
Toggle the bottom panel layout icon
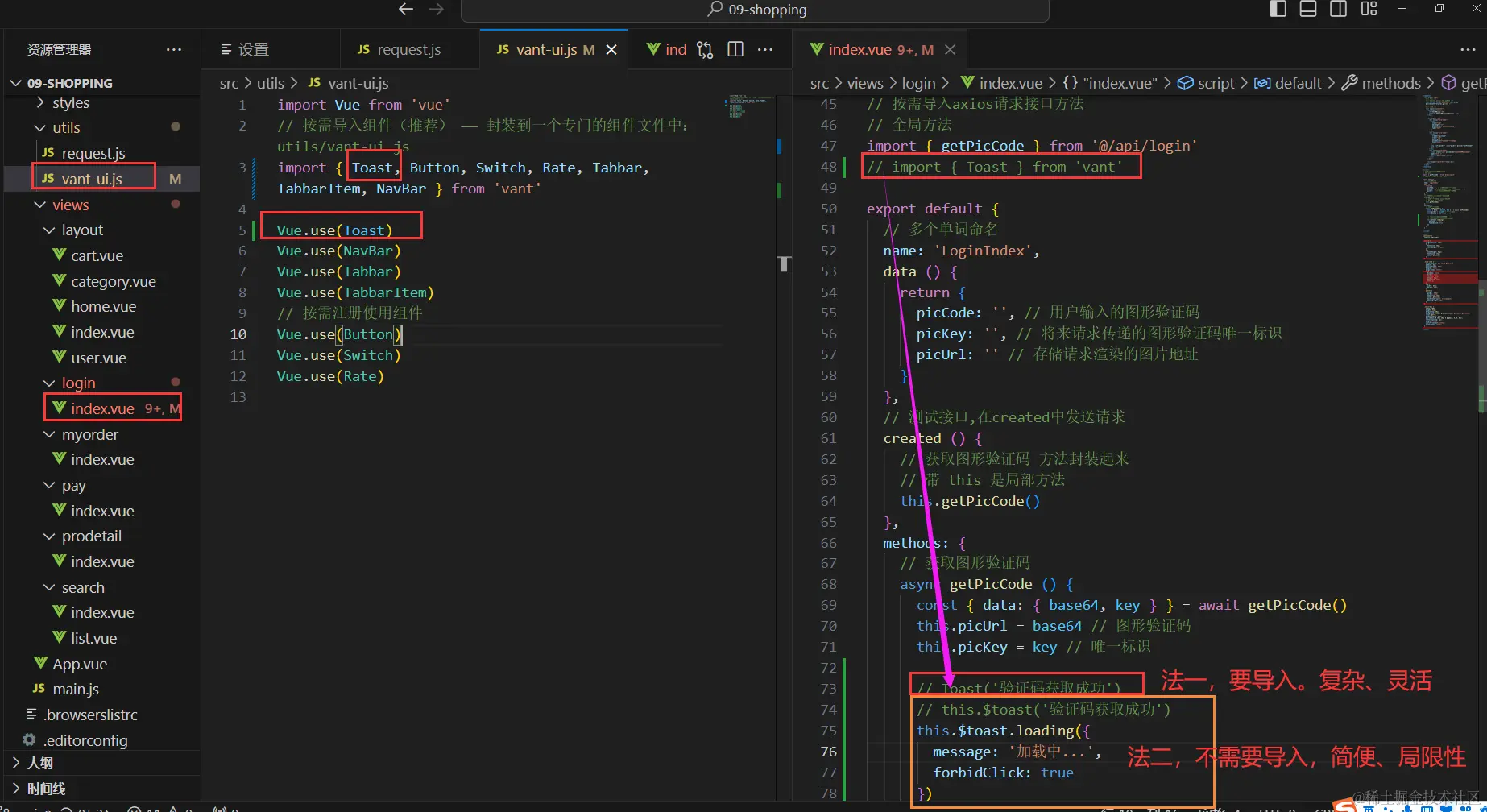tap(1308, 9)
